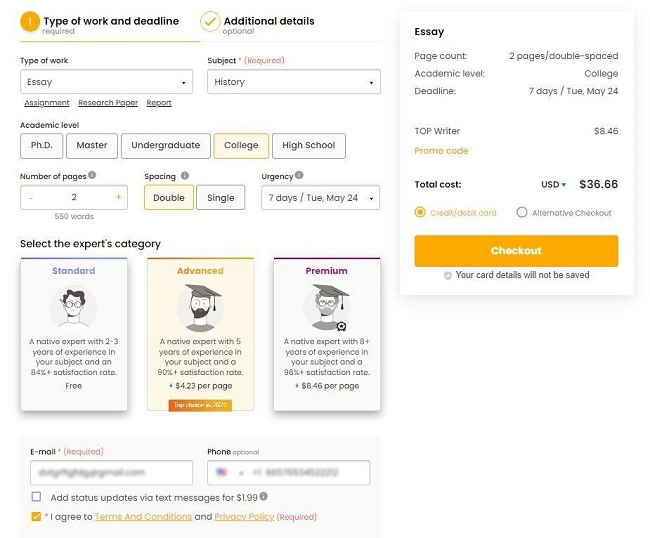Open the Promo code link
The image size is (650, 538).
pos(441,151)
